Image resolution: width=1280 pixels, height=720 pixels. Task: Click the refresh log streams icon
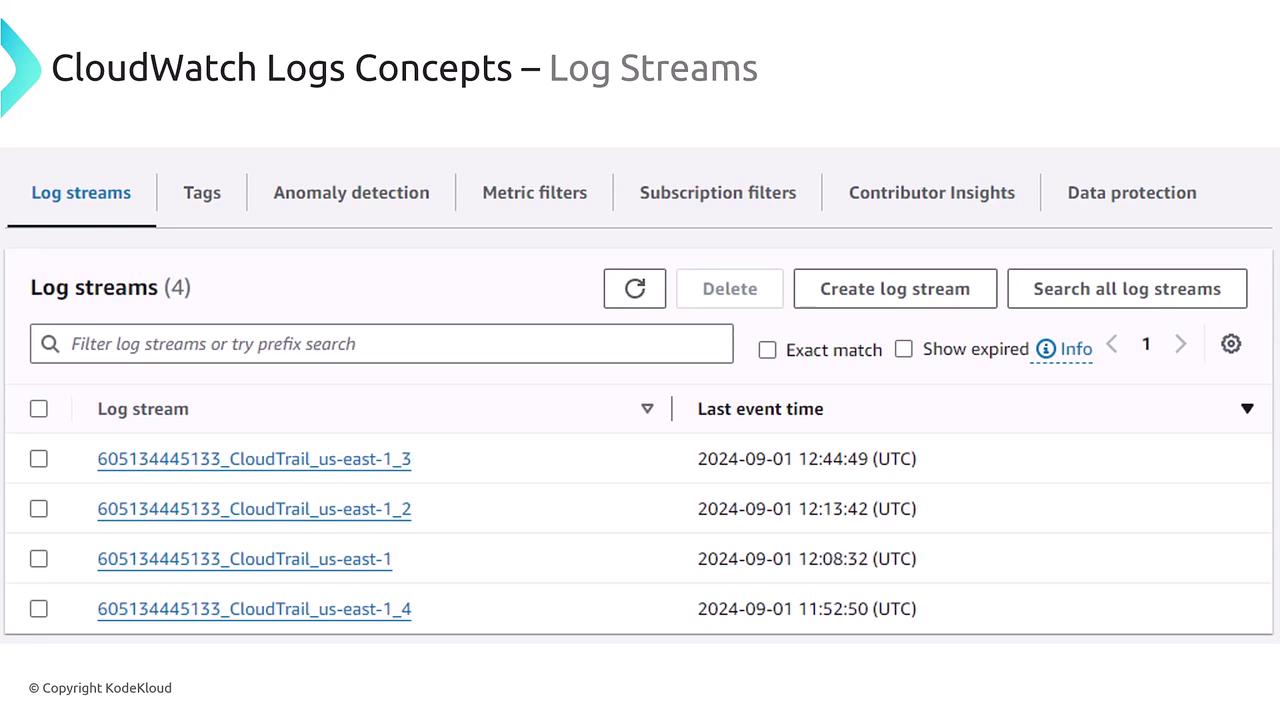click(x=634, y=289)
